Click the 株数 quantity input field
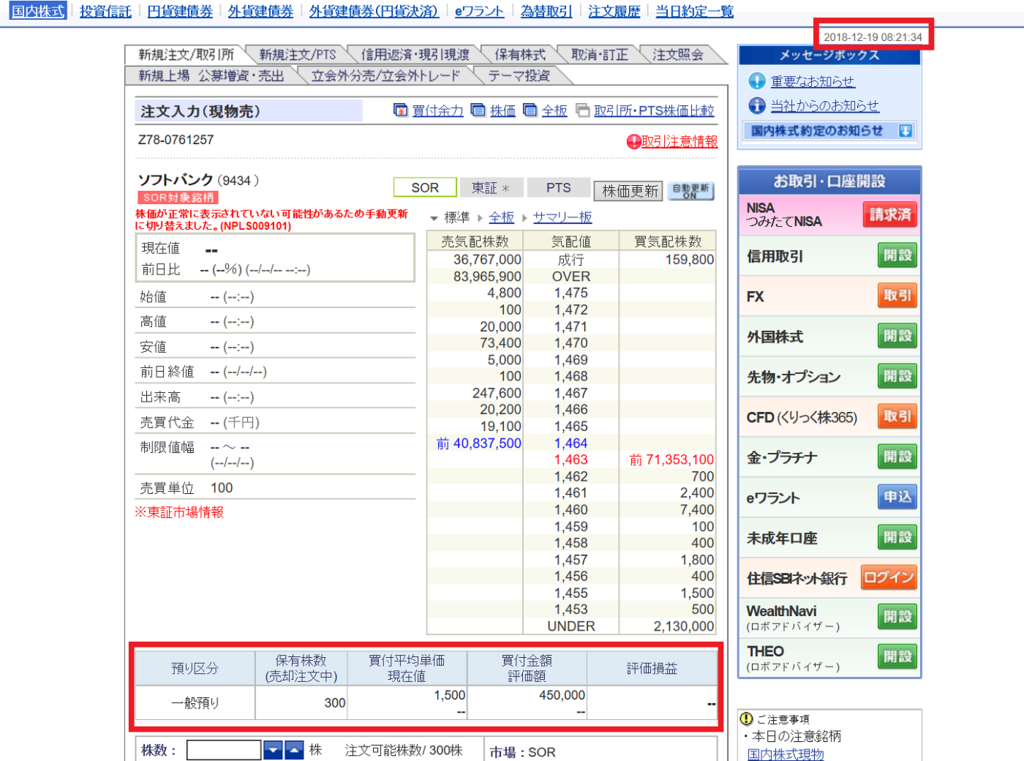The height and width of the screenshot is (761, 1024). point(223,750)
